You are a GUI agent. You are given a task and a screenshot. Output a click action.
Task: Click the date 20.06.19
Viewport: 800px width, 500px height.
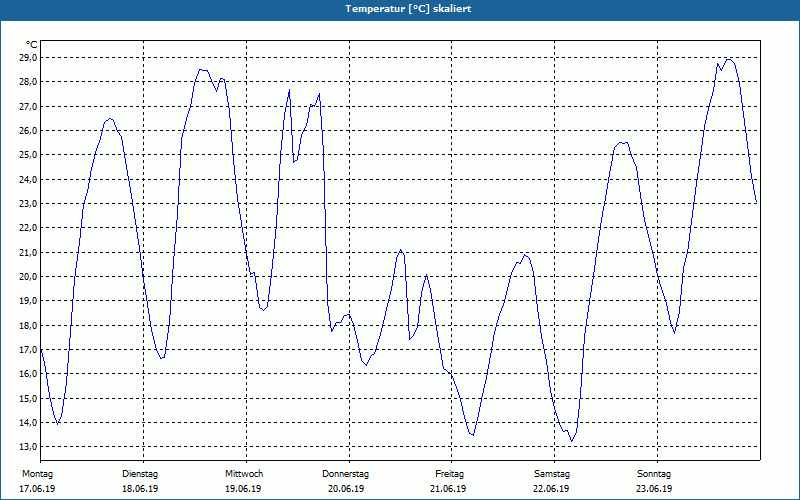tap(346, 489)
